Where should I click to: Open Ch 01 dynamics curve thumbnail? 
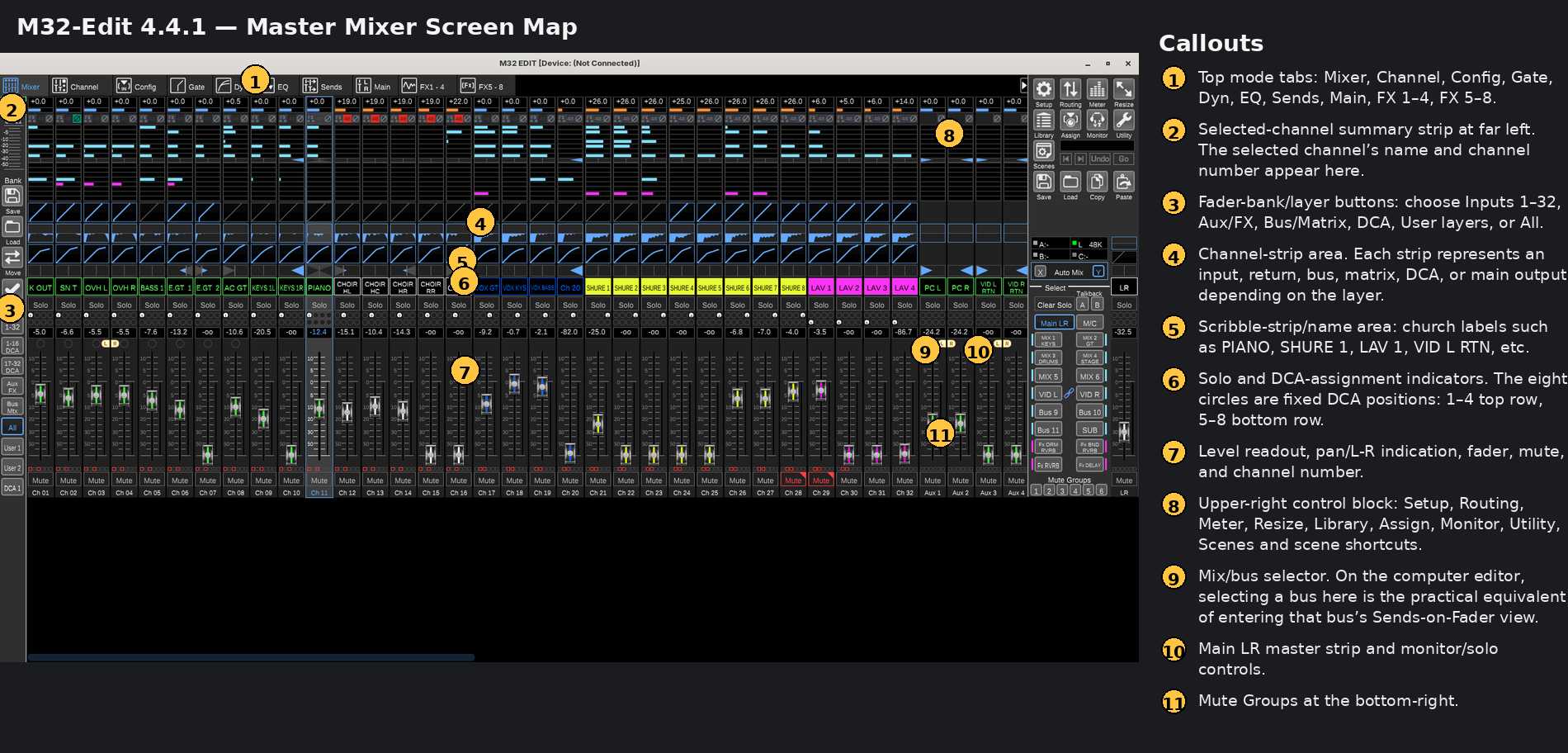pyautogui.click(x=40, y=253)
